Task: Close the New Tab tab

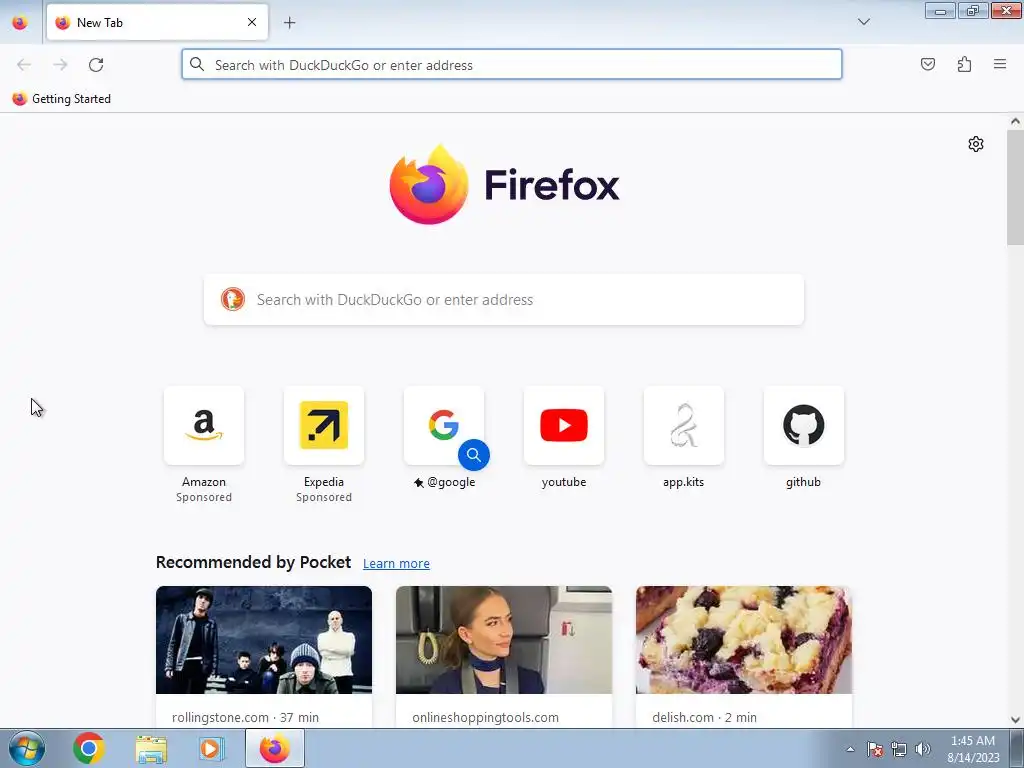Action: tap(252, 22)
